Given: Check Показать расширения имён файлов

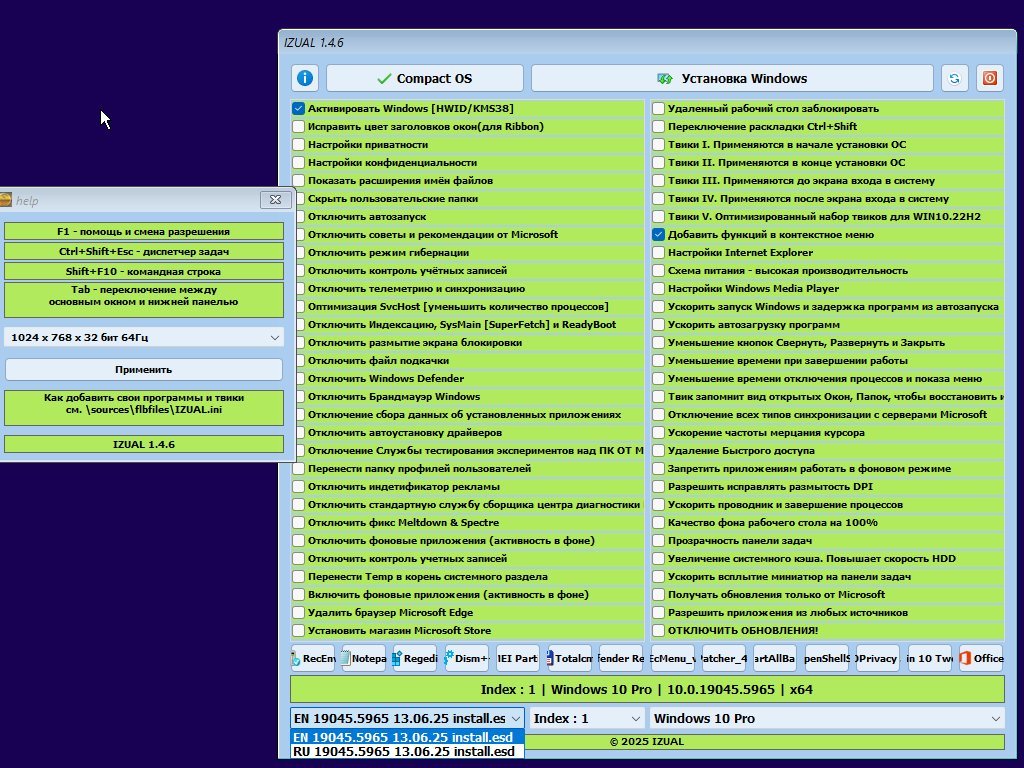Looking at the screenshot, I should 298,180.
